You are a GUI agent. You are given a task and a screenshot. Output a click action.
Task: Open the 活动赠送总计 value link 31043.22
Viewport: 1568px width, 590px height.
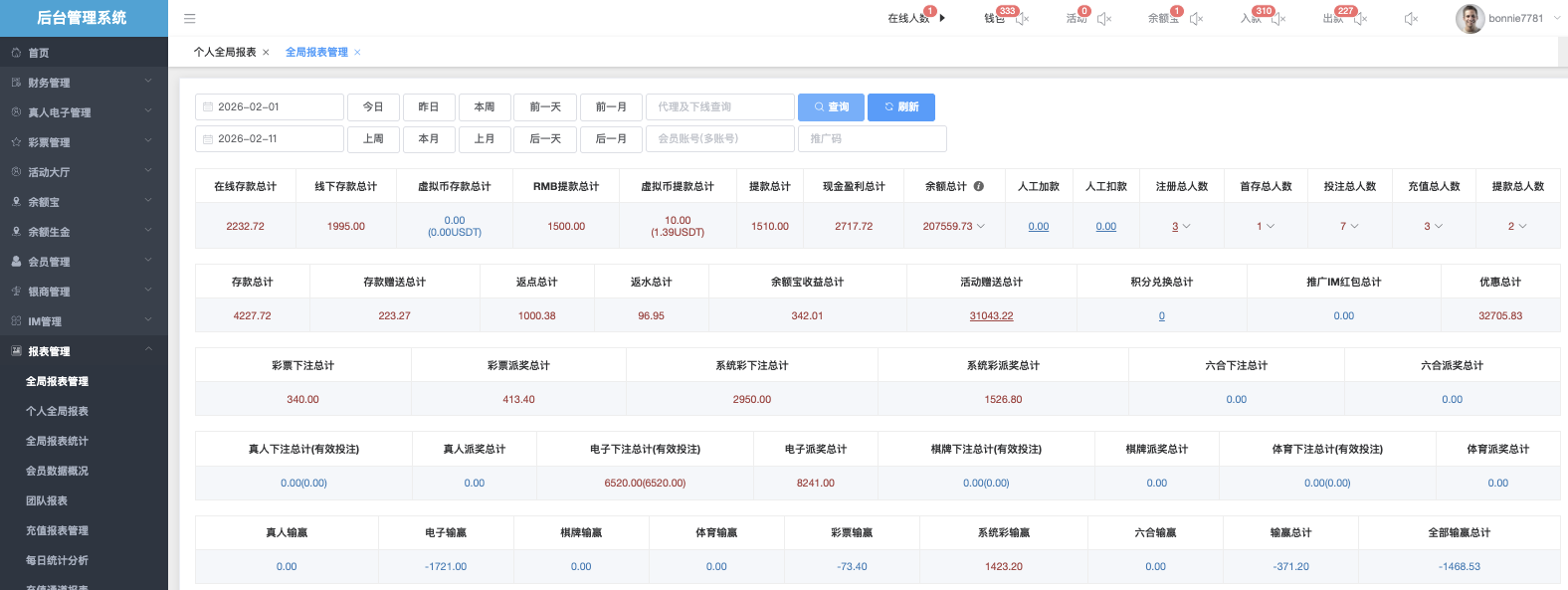tap(991, 316)
